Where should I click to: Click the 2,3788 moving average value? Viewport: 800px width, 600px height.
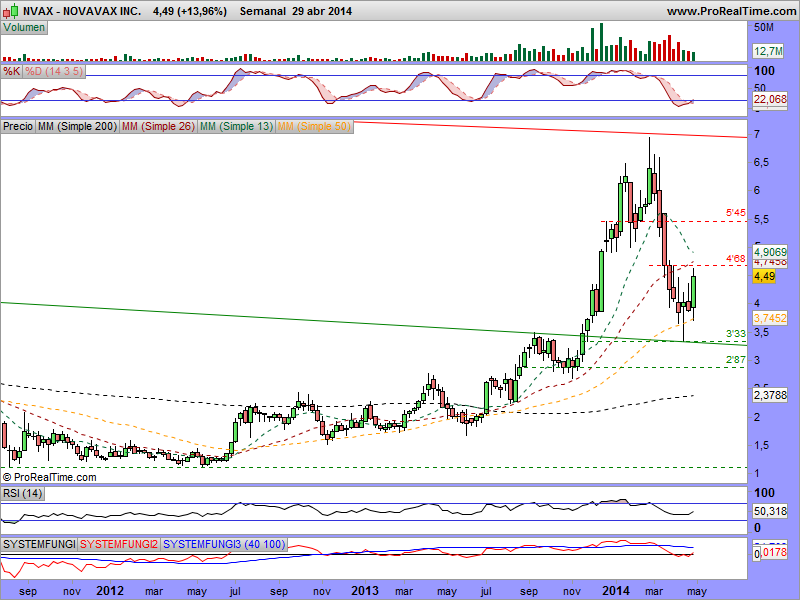(770, 395)
